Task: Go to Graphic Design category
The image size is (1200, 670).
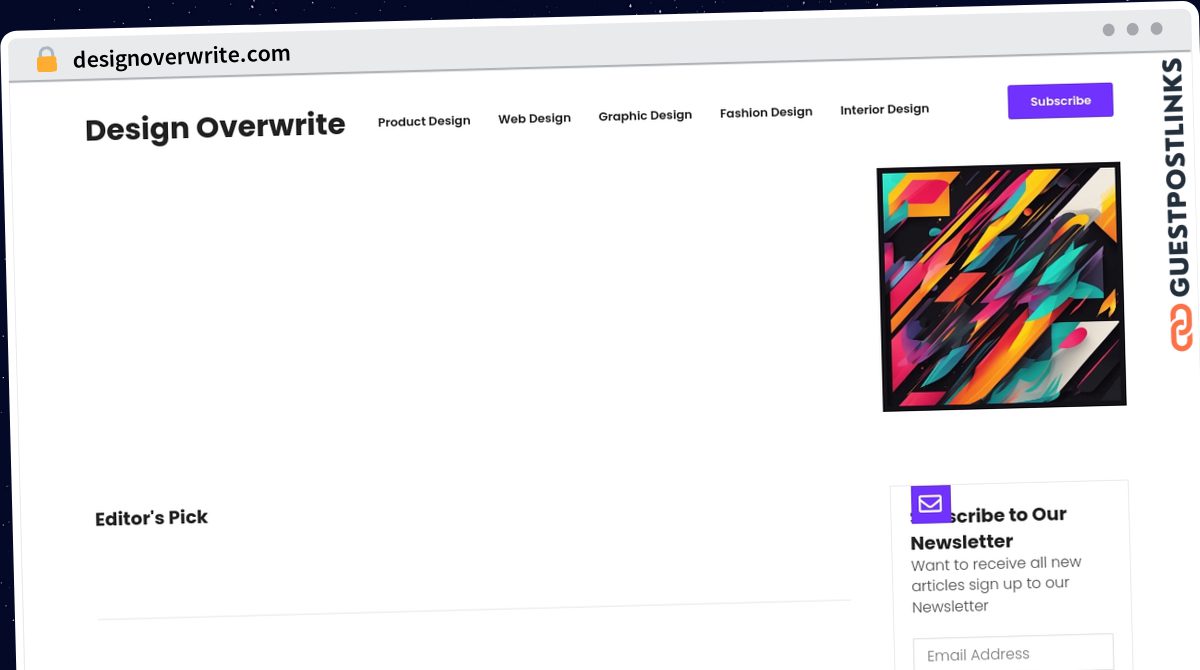Action: 645,115
